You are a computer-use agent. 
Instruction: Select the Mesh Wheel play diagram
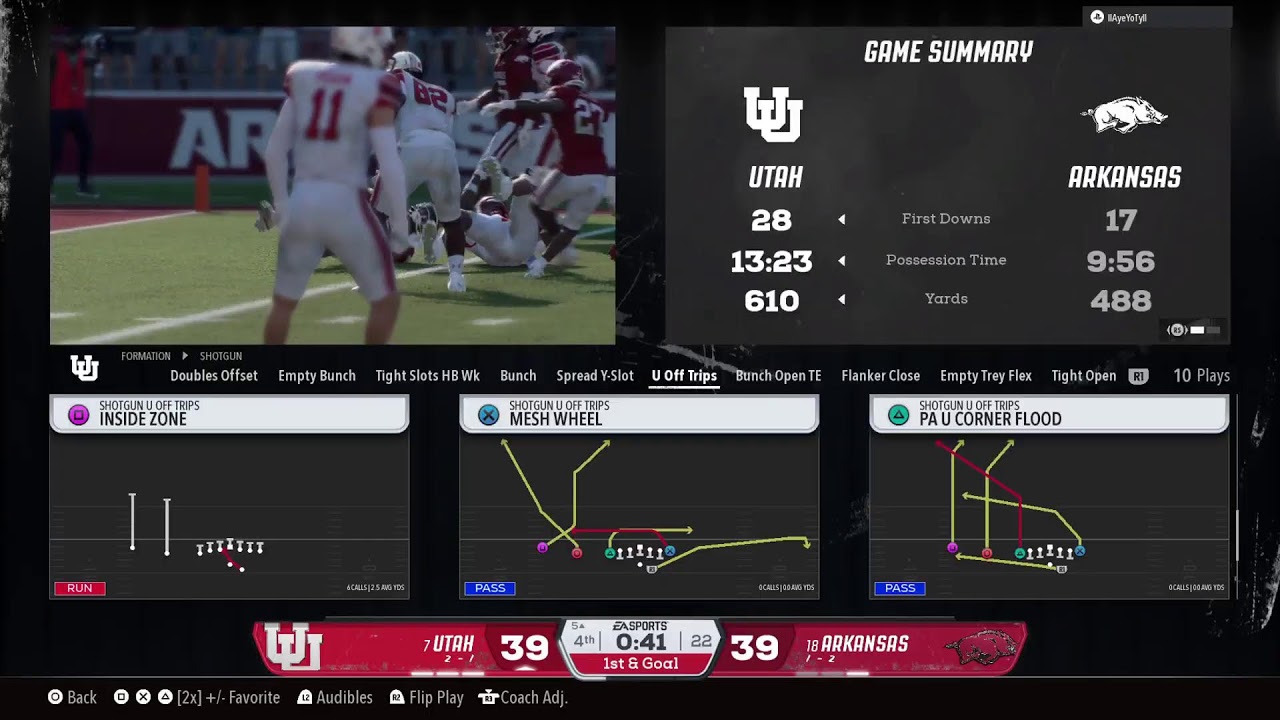tap(639, 515)
